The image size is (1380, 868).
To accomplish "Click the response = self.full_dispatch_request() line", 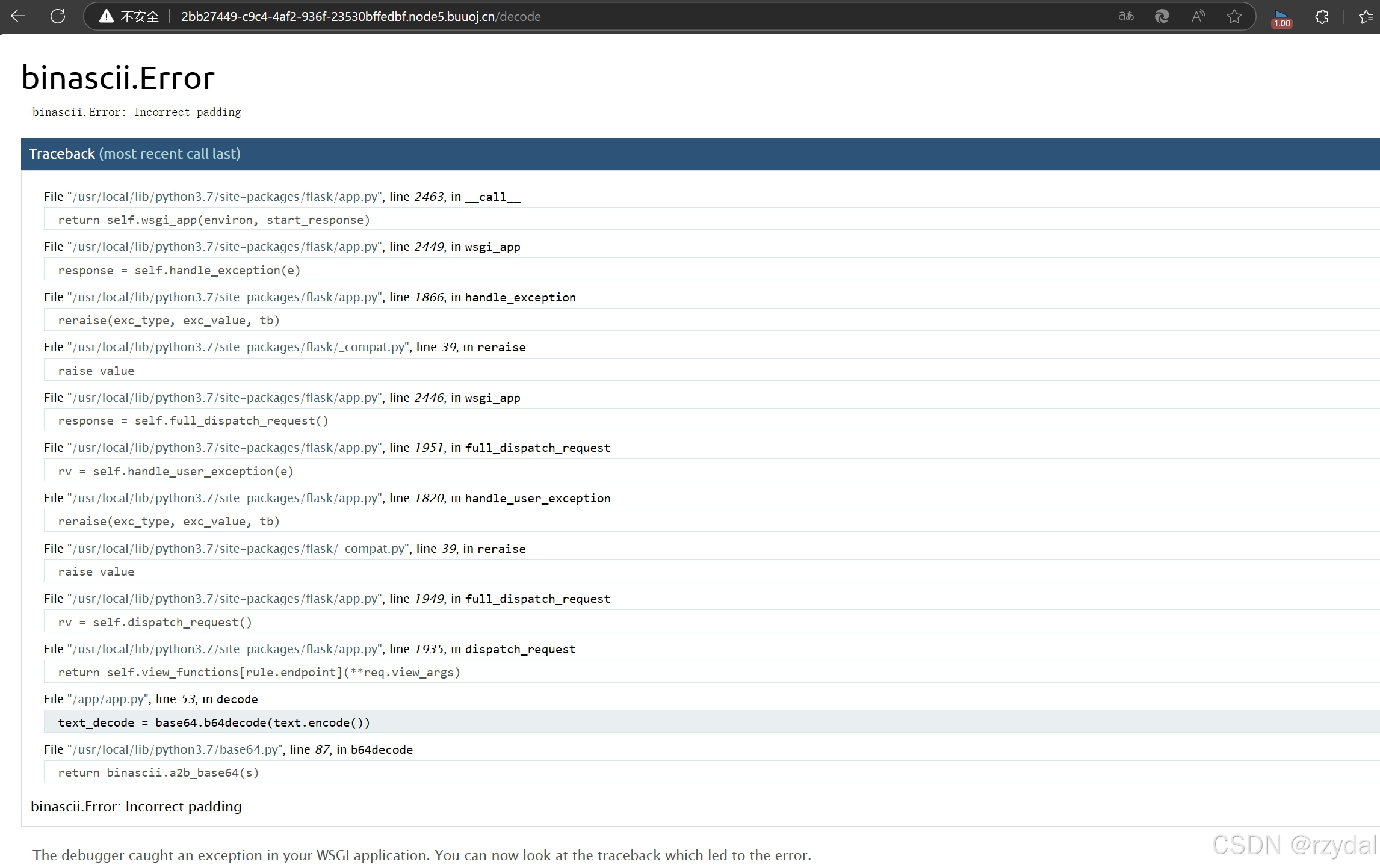I will coord(193,421).
